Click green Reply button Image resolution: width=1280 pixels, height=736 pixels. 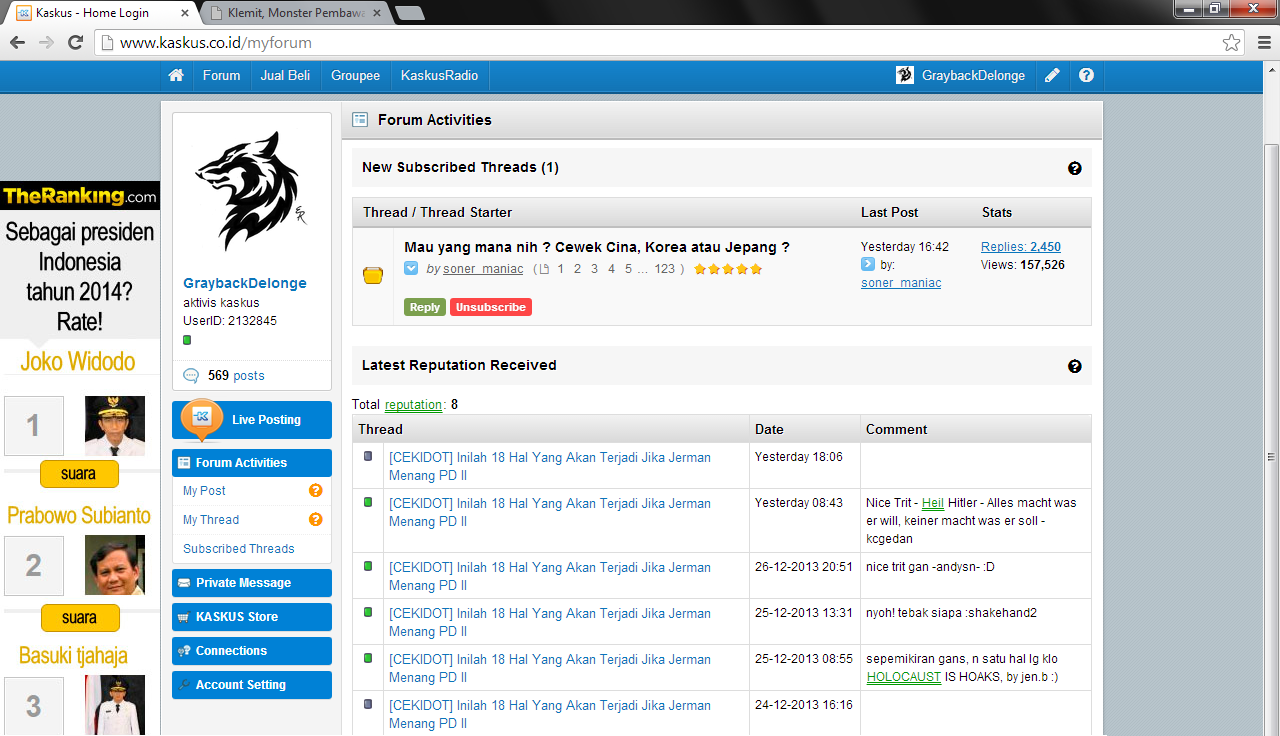click(x=425, y=307)
